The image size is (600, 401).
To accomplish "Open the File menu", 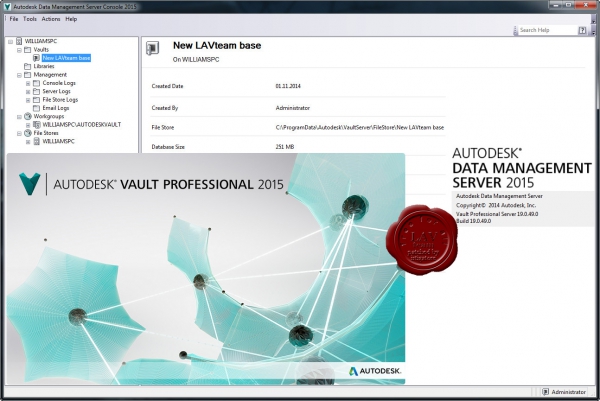I will pos(14,19).
